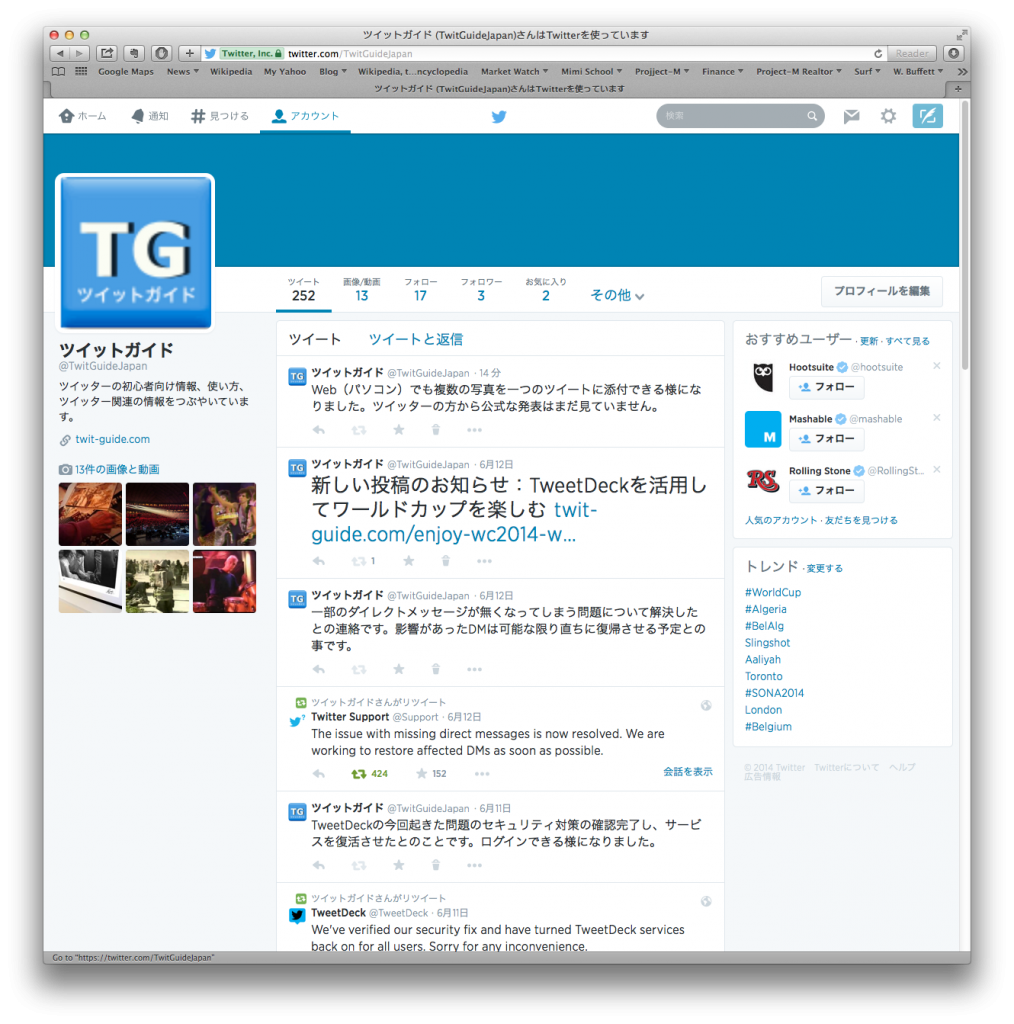Open 見つける discover tab

pyautogui.click(x=219, y=116)
